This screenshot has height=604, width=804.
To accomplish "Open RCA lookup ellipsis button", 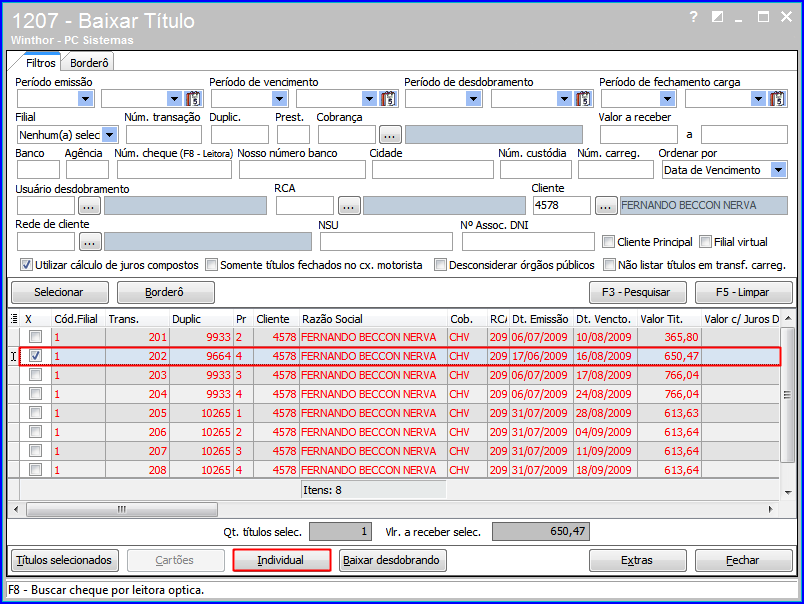I will (349, 206).
